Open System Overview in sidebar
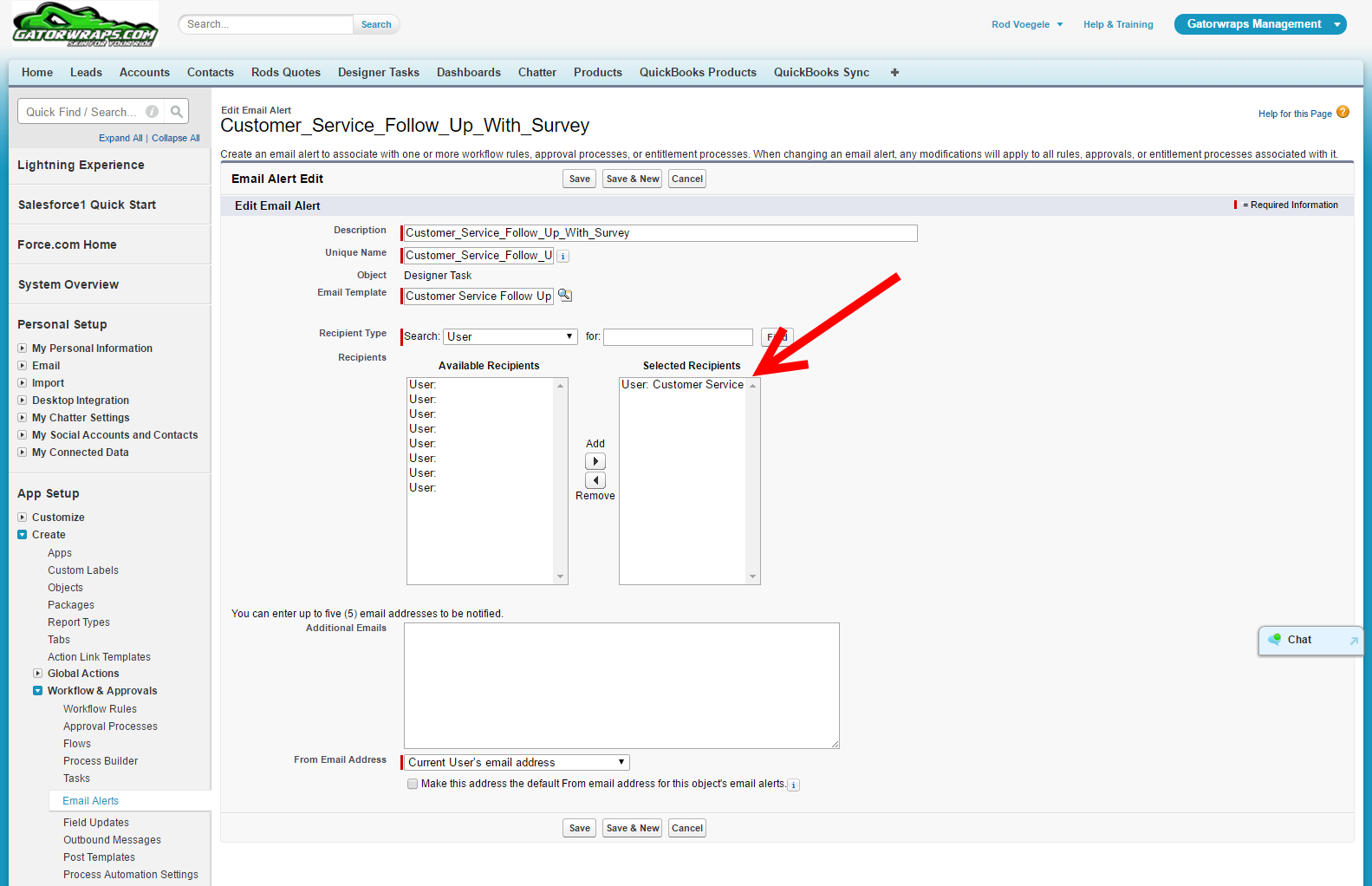The height and width of the screenshot is (886, 1372). tap(68, 284)
